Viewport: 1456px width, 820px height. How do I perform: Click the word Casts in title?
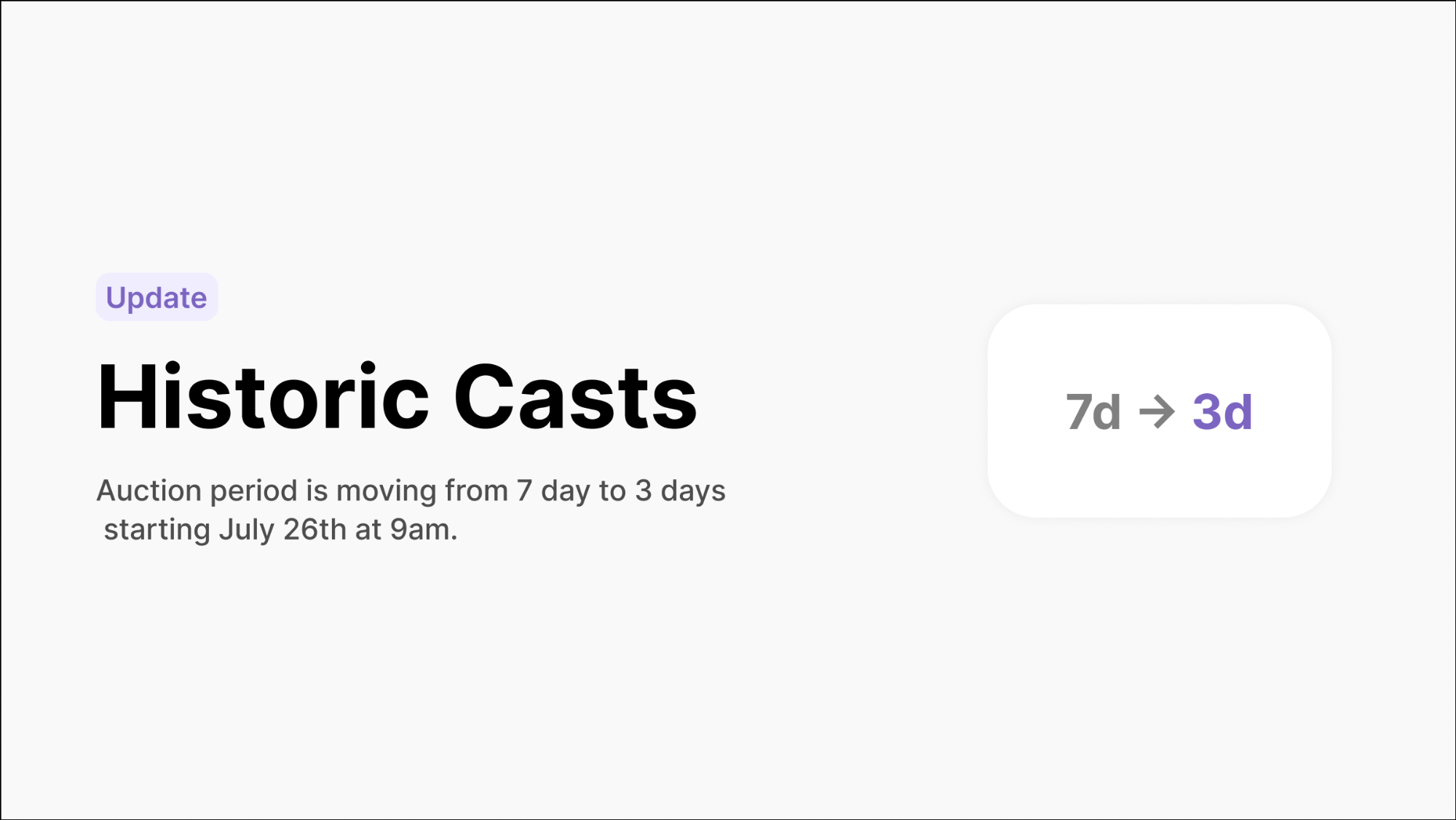pos(575,398)
